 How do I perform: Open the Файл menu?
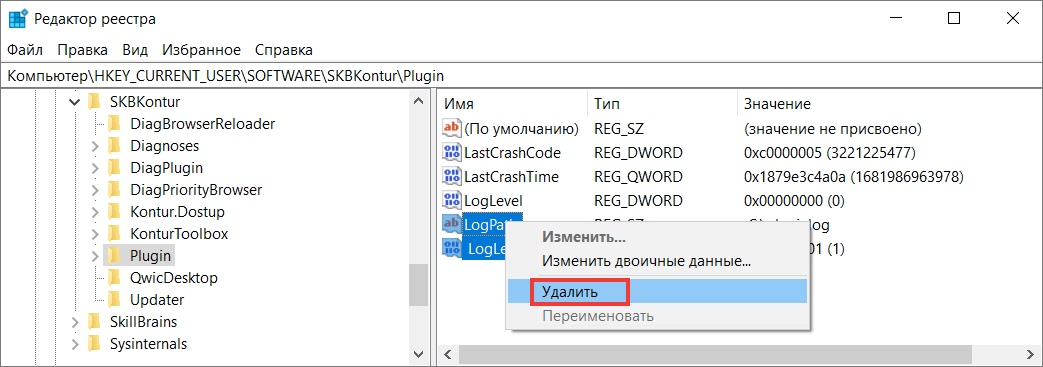coord(25,50)
